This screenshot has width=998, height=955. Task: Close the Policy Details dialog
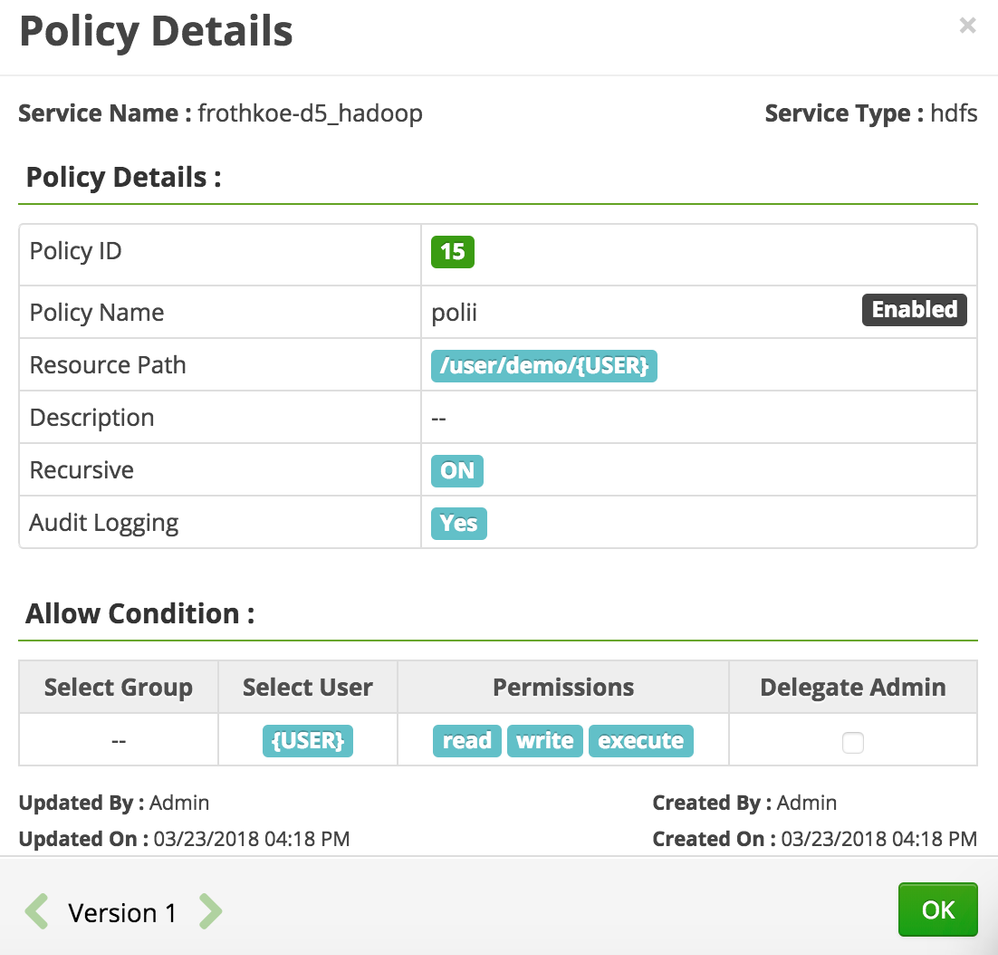click(967, 26)
